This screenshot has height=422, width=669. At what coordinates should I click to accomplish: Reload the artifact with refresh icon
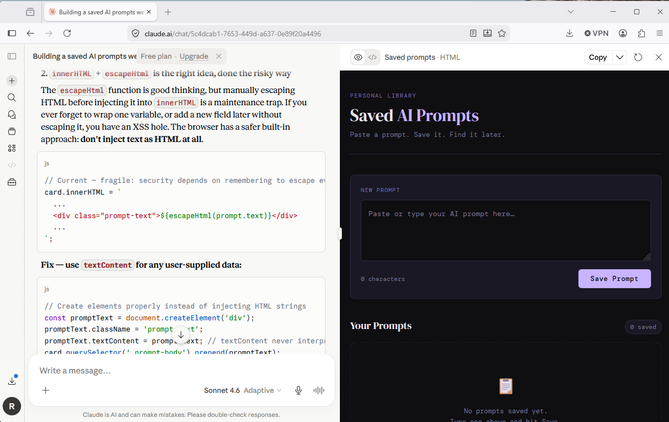[x=638, y=57]
